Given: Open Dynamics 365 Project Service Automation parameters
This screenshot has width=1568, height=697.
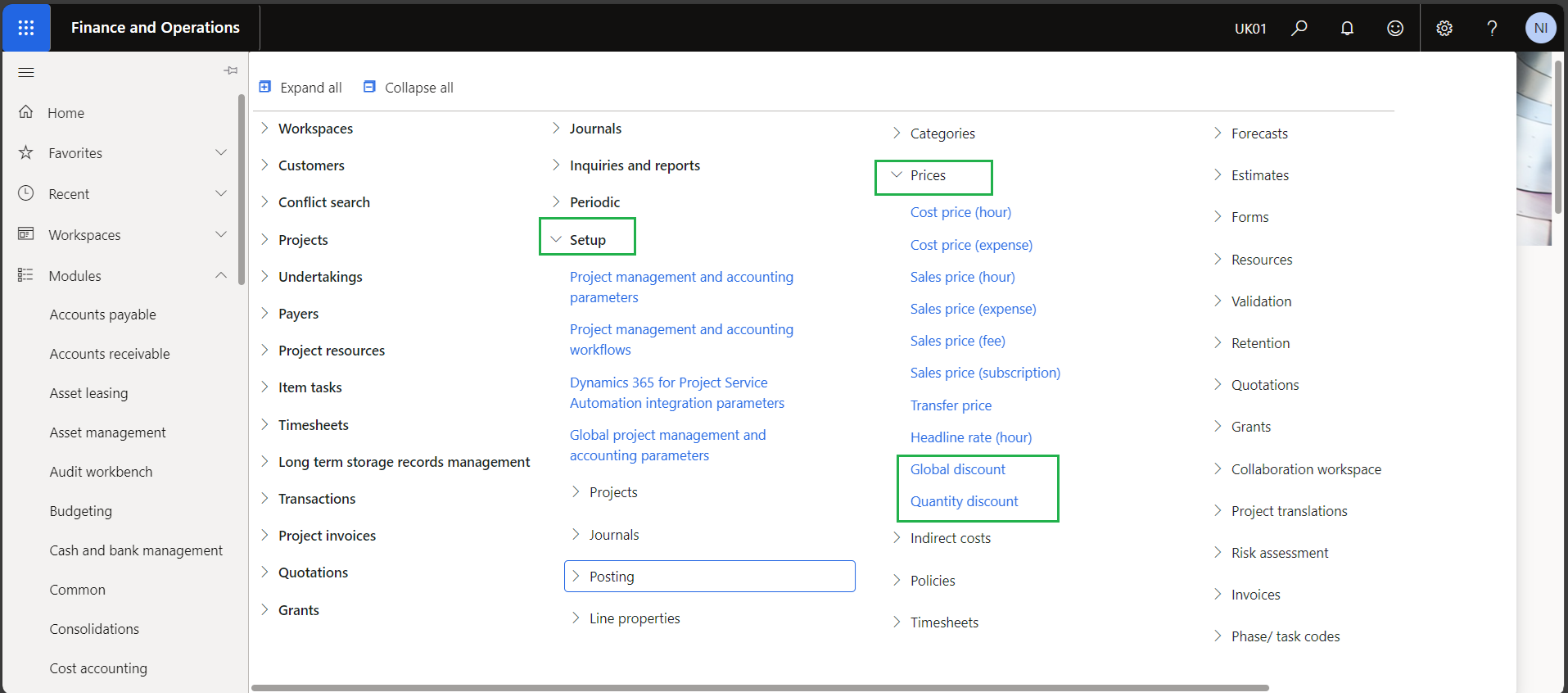Looking at the screenshot, I should click(x=677, y=393).
